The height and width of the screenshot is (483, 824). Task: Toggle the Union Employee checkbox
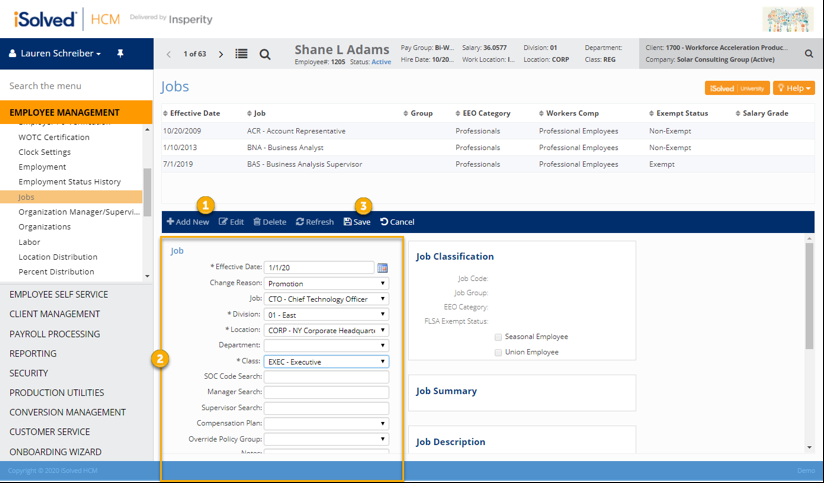click(498, 353)
